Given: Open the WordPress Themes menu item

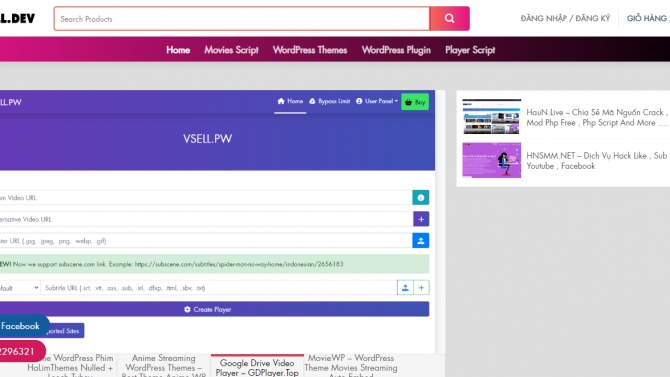Looking at the screenshot, I should coord(310,50).
